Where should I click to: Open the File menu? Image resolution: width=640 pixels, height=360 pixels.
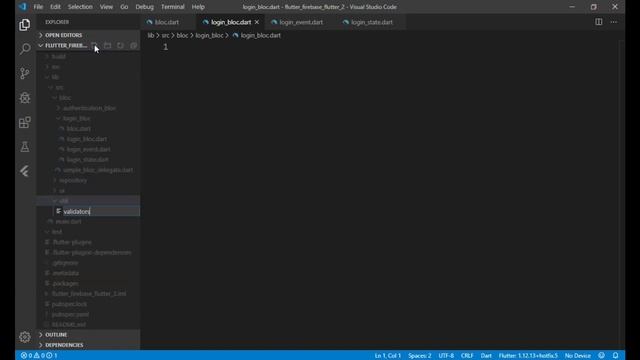tap(38, 7)
